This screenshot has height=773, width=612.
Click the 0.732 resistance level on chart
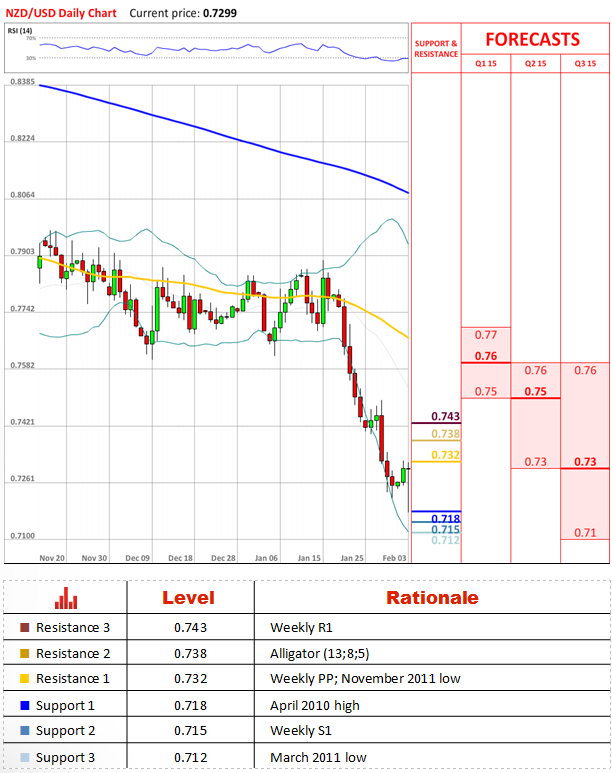pos(445,455)
